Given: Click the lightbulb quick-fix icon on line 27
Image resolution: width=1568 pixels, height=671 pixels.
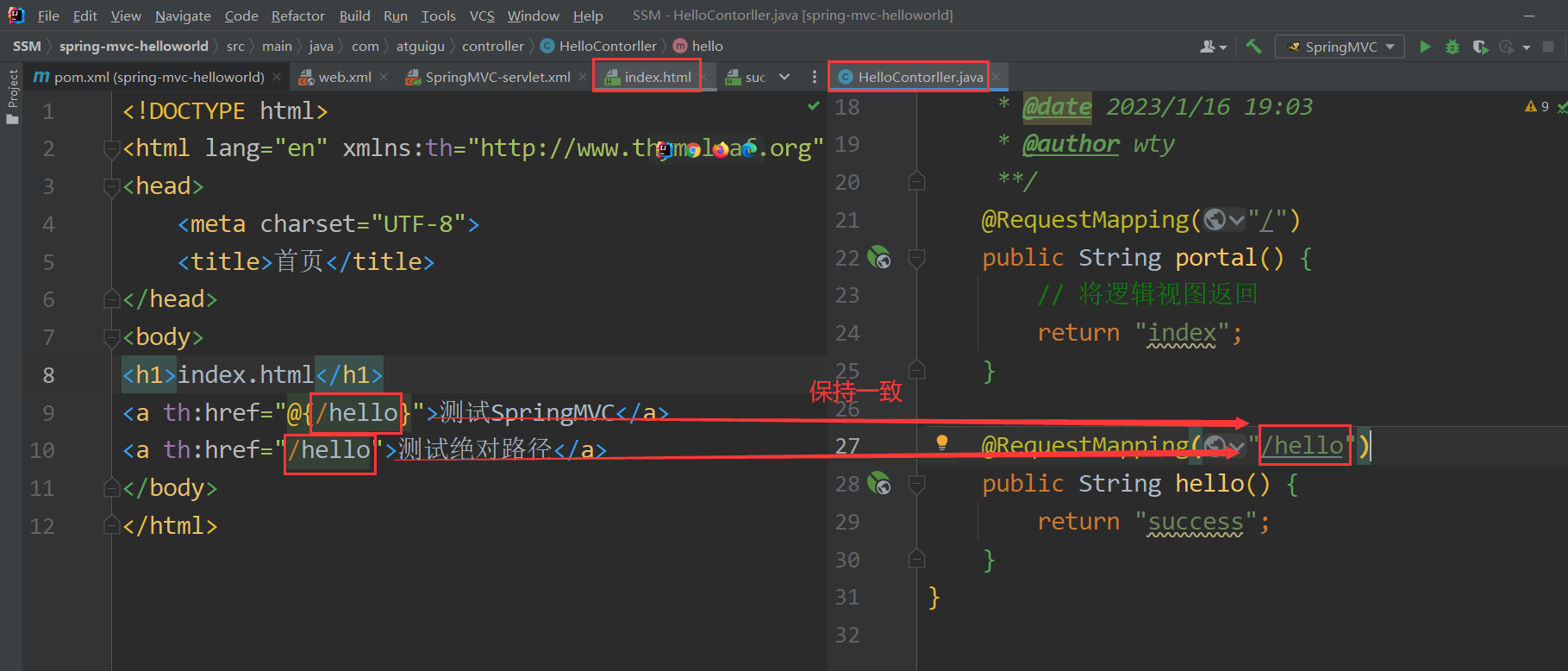Looking at the screenshot, I should coord(942,442).
